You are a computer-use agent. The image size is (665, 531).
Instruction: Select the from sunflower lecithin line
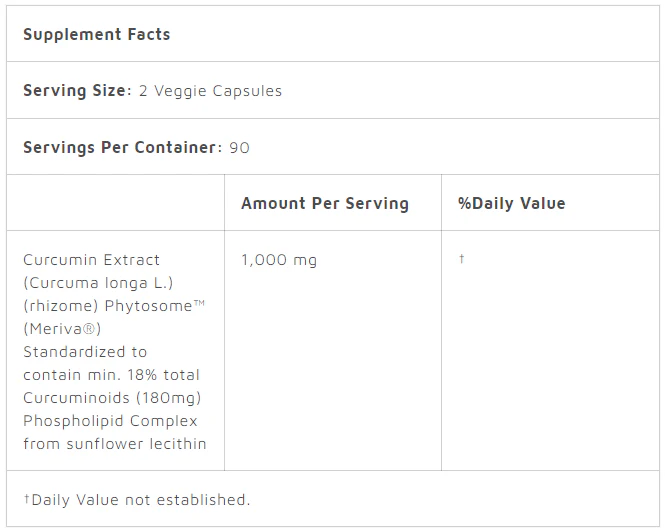(x=114, y=444)
